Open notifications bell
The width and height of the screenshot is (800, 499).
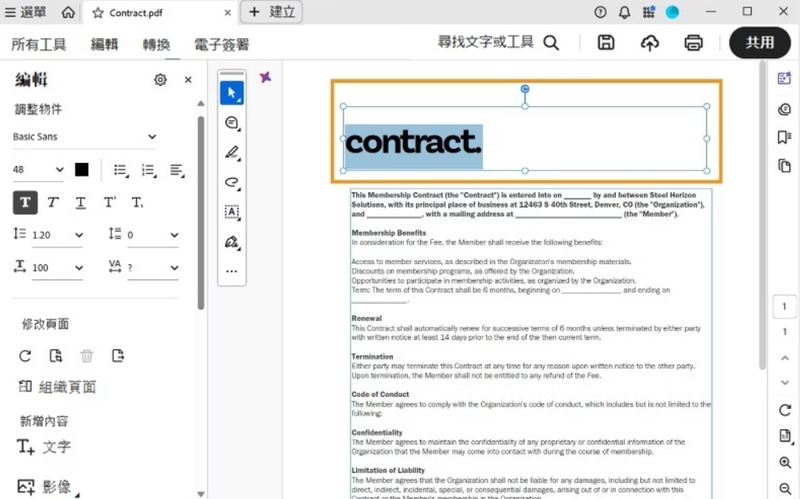624,12
